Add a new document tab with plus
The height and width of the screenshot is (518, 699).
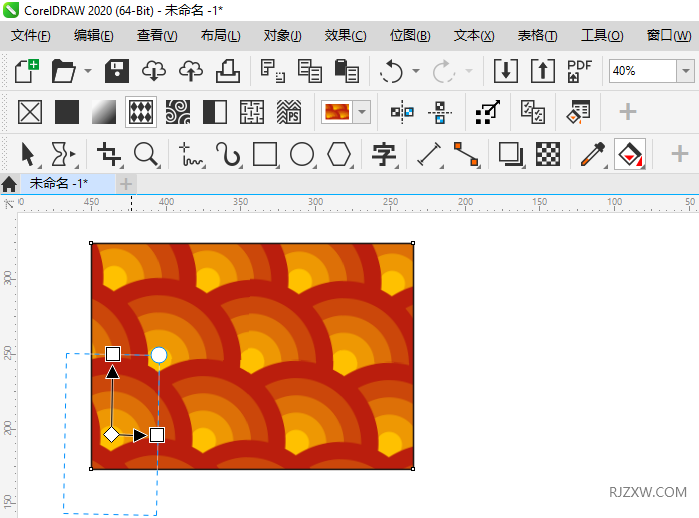point(126,183)
